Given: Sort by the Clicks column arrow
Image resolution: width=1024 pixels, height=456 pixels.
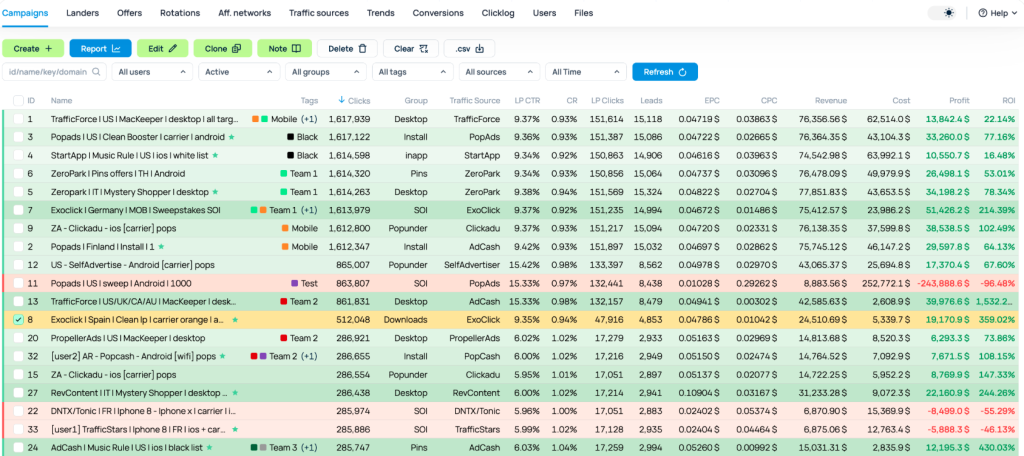Looking at the screenshot, I should [x=342, y=100].
